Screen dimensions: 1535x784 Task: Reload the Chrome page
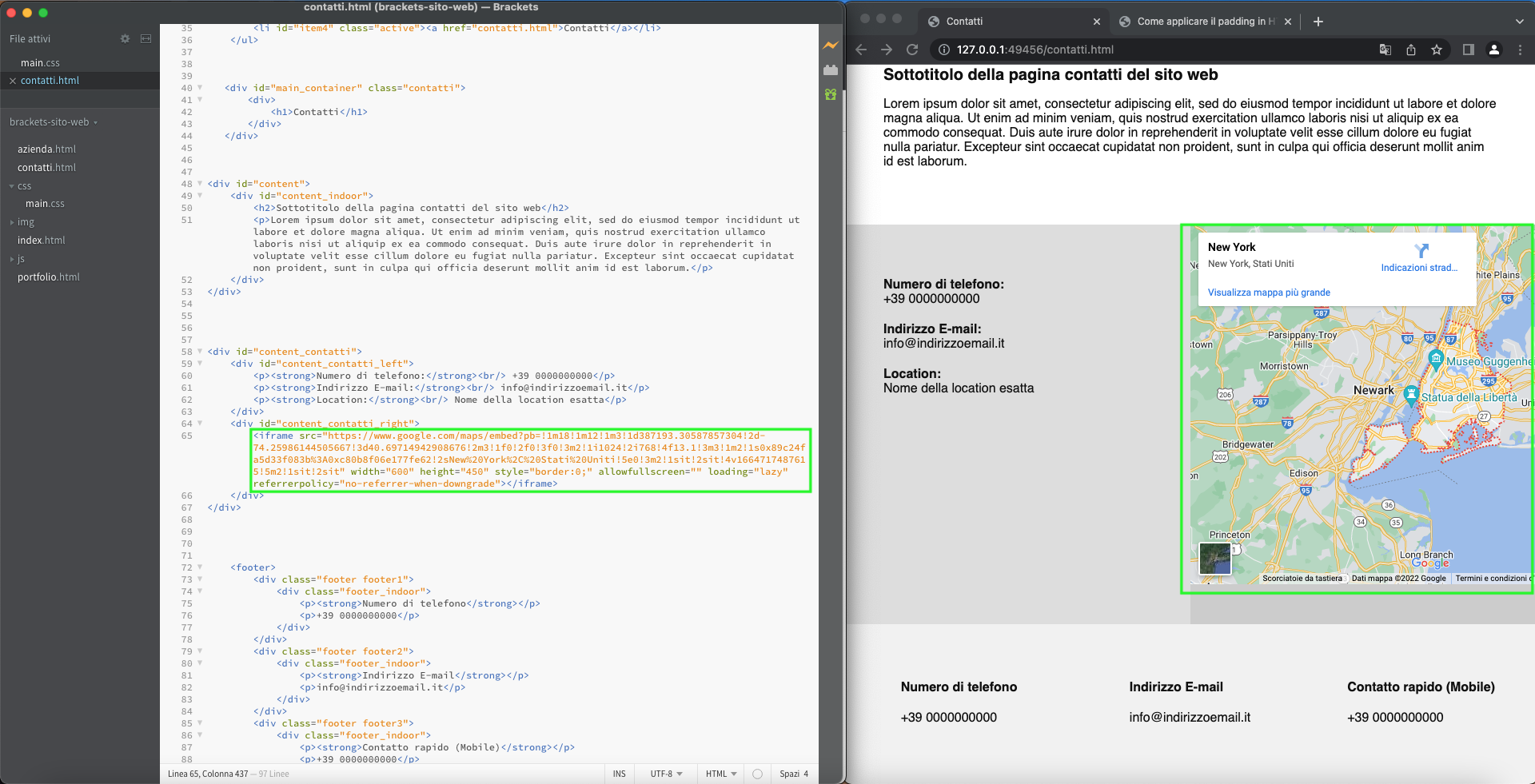pyautogui.click(x=912, y=50)
